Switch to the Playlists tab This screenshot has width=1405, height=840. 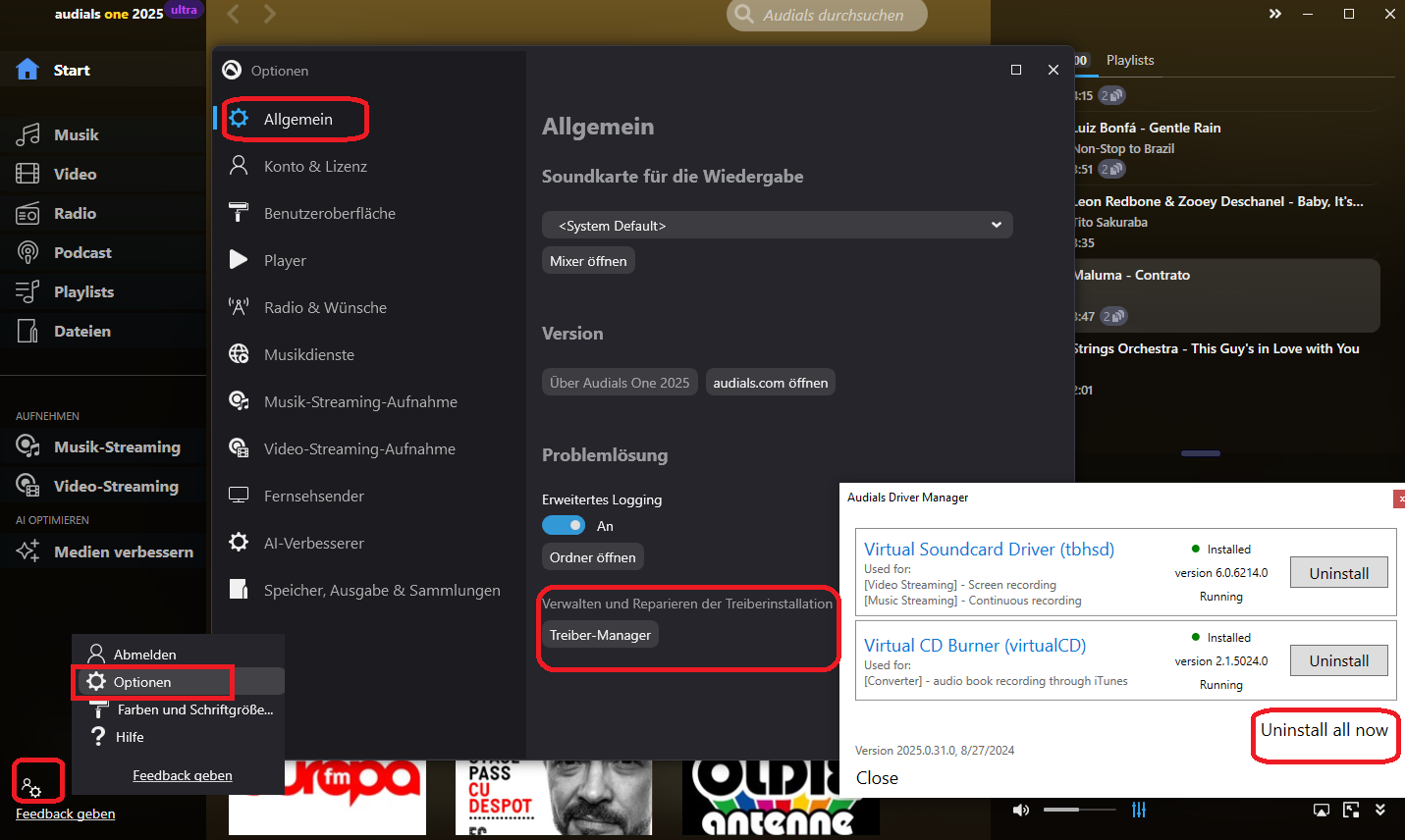click(1129, 60)
